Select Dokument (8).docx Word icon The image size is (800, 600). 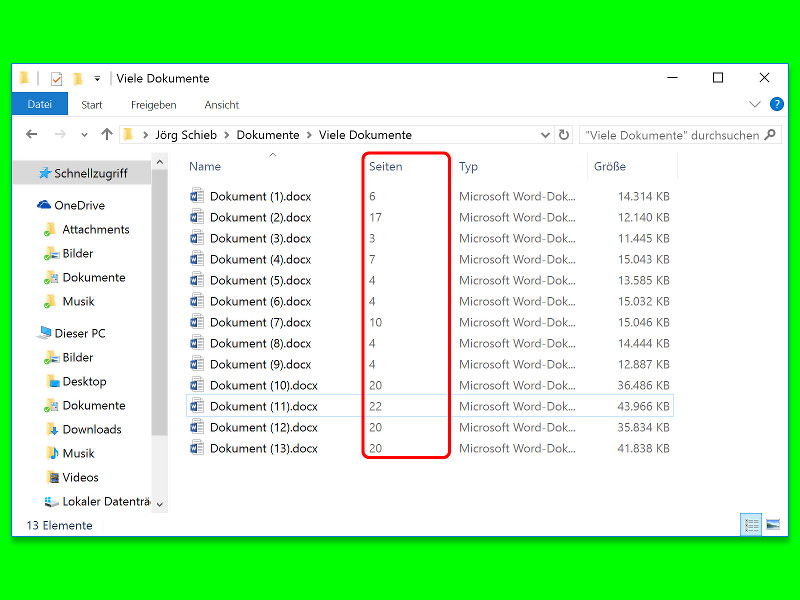[x=196, y=343]
